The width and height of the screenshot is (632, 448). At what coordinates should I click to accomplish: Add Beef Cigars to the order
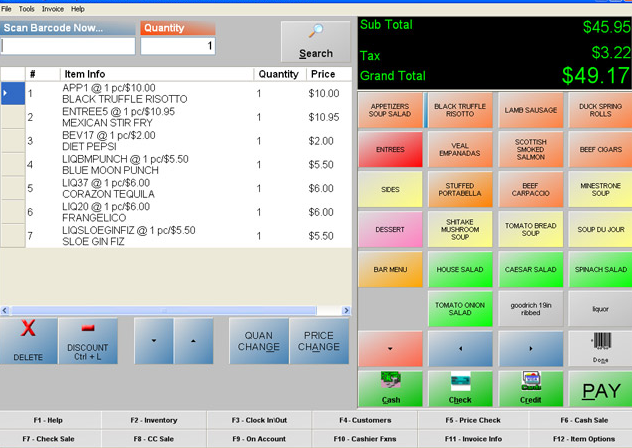[x=600, y=150]
